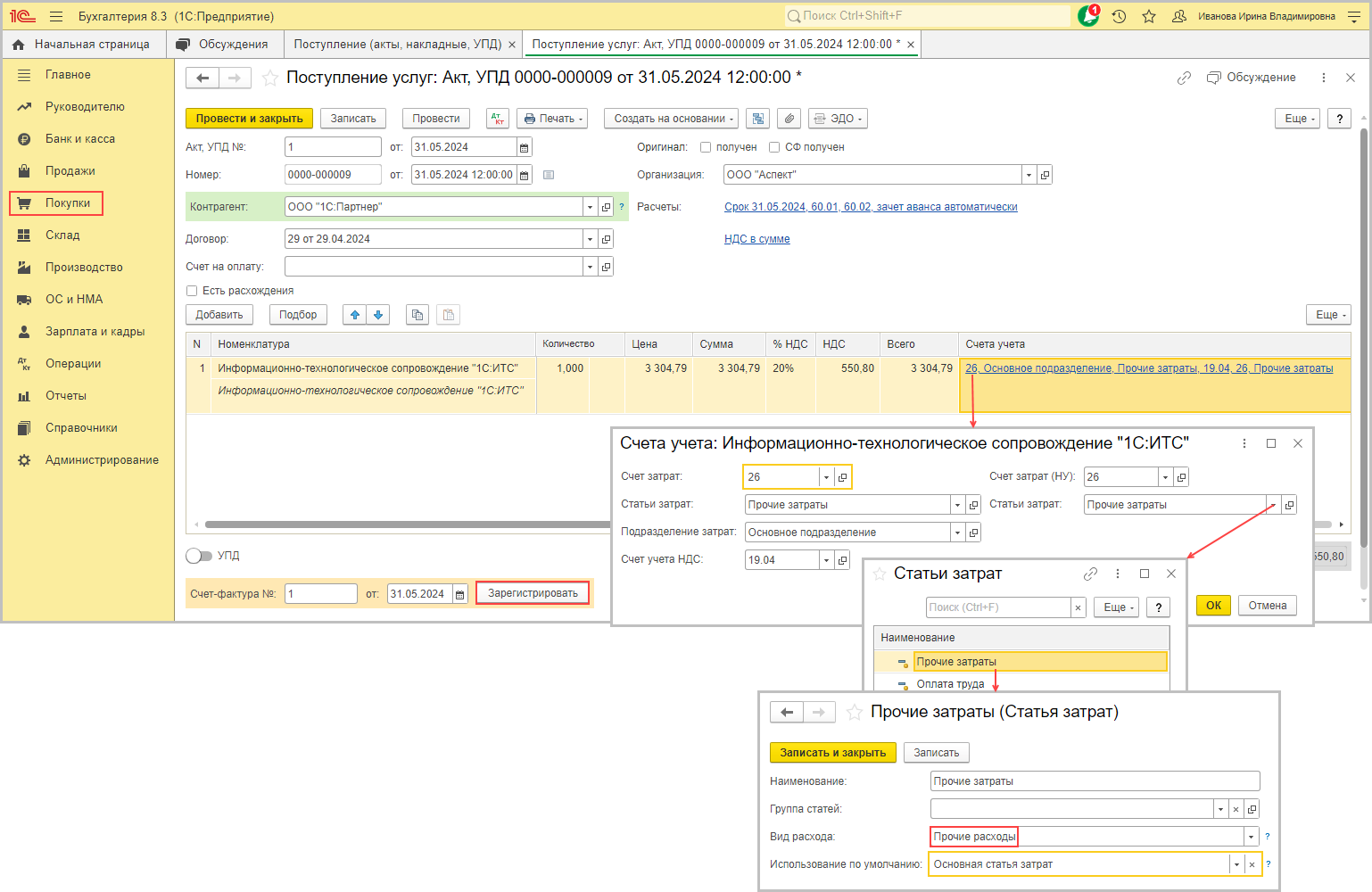Screen dimensions: 1372x892
Task: Open the ЭДО dropdown menu
Action: tap(838, 119)
